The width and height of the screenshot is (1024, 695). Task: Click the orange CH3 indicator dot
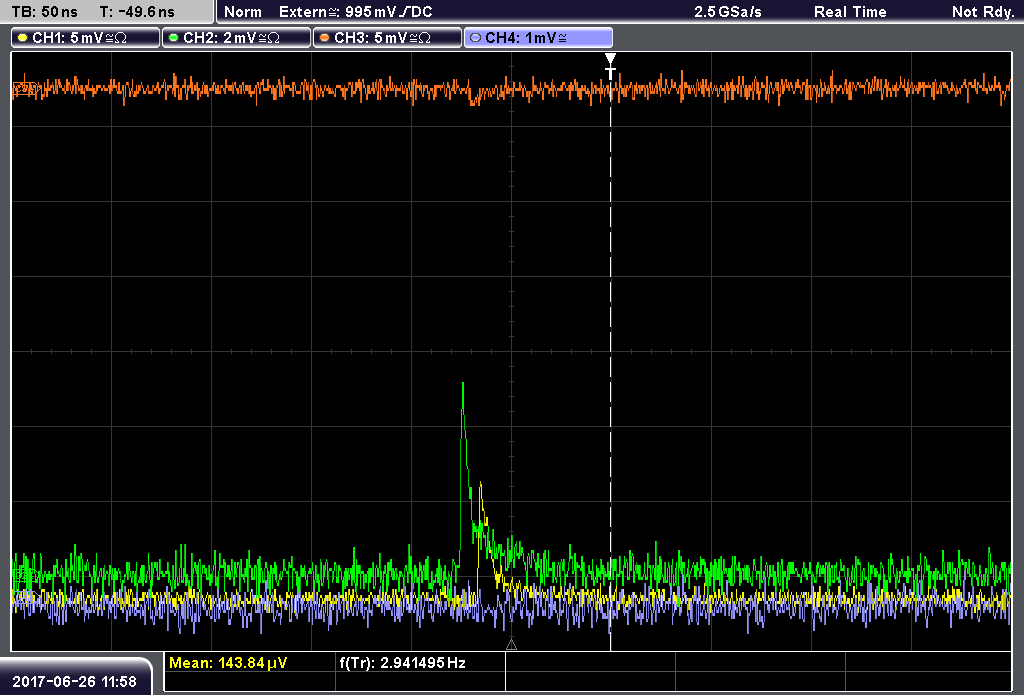tap(325, 38)
